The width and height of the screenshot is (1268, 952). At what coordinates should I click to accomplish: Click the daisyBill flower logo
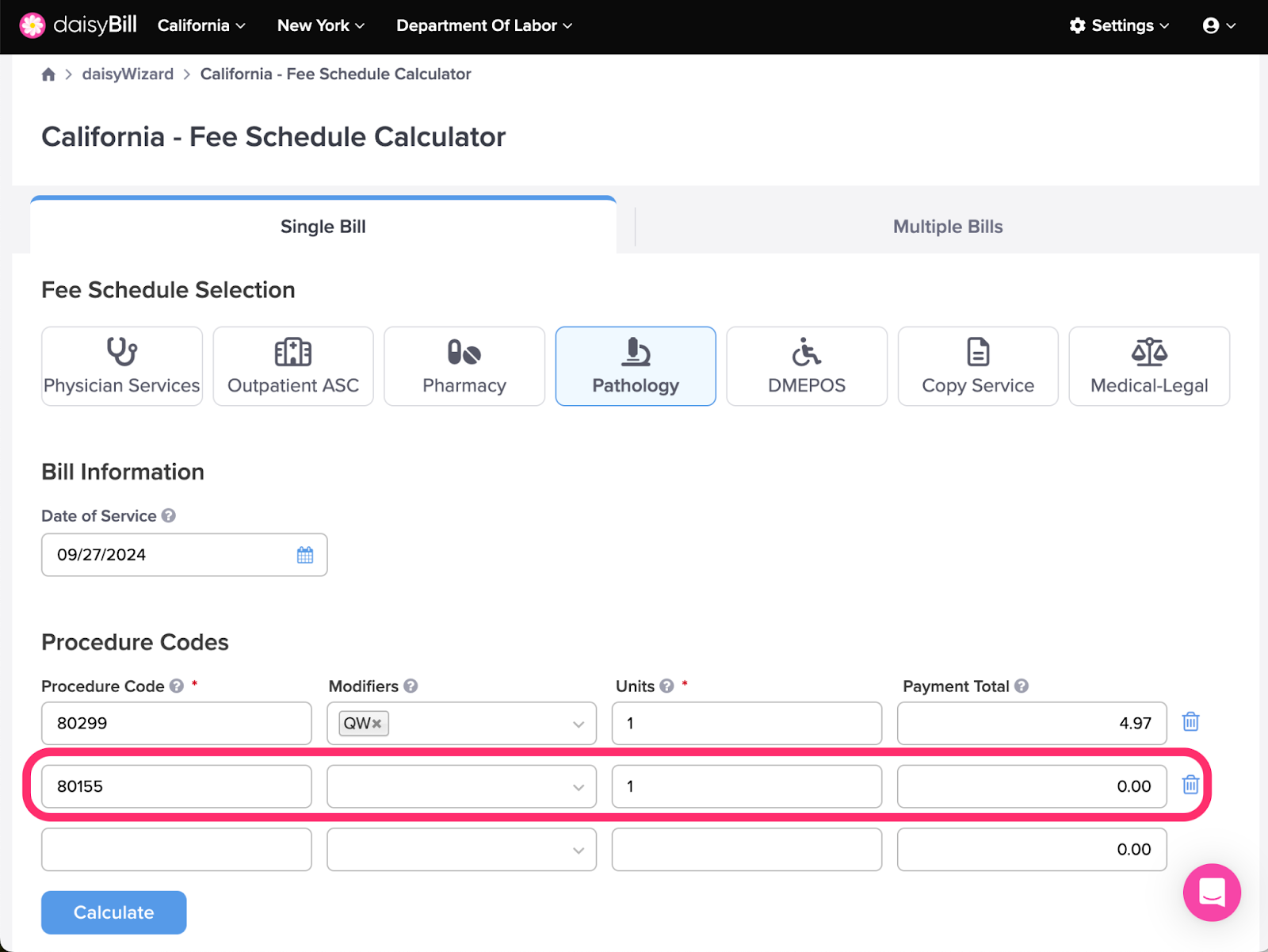tap(32, 25)
